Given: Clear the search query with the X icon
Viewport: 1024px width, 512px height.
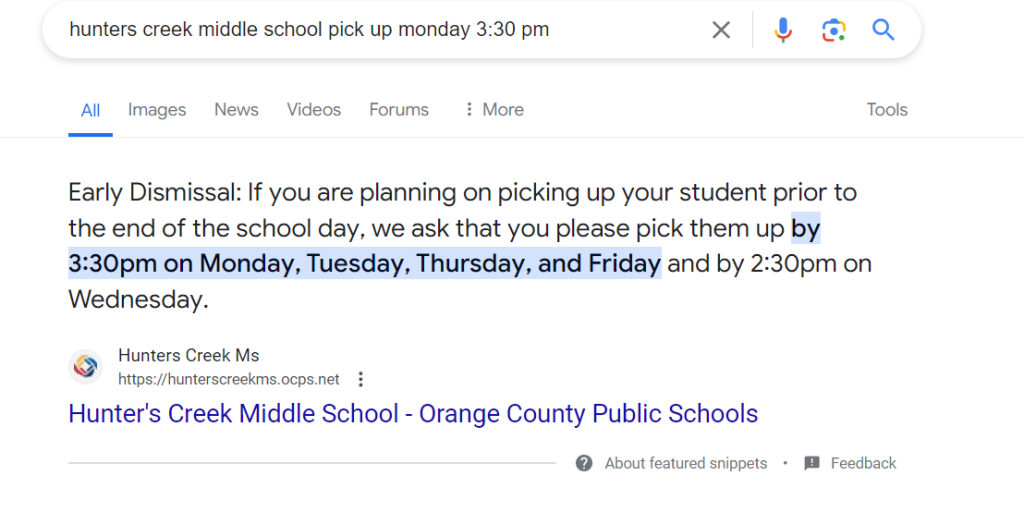Looking at the screenshot, I should [x=721, y=30].
